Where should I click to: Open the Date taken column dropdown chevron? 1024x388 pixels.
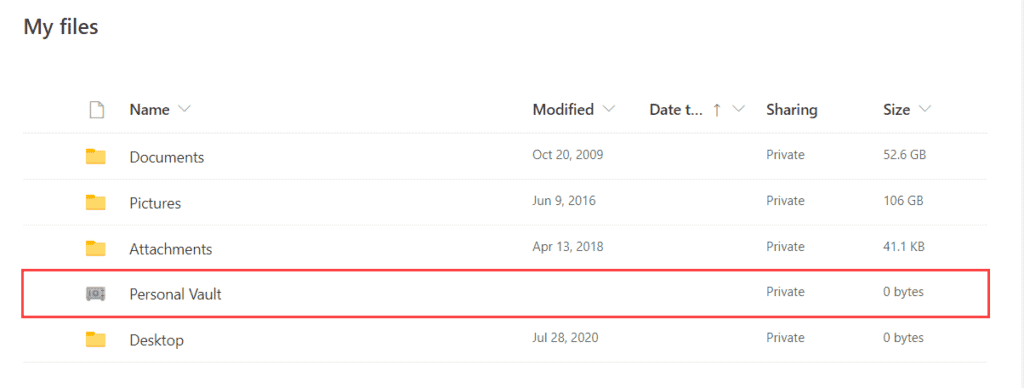tap(739, 110)
